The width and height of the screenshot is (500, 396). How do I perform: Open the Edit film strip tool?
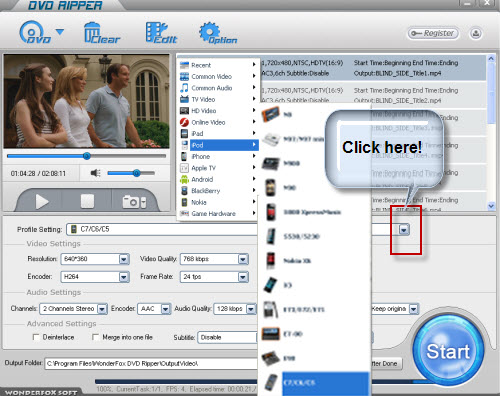(x=161, y=33)
